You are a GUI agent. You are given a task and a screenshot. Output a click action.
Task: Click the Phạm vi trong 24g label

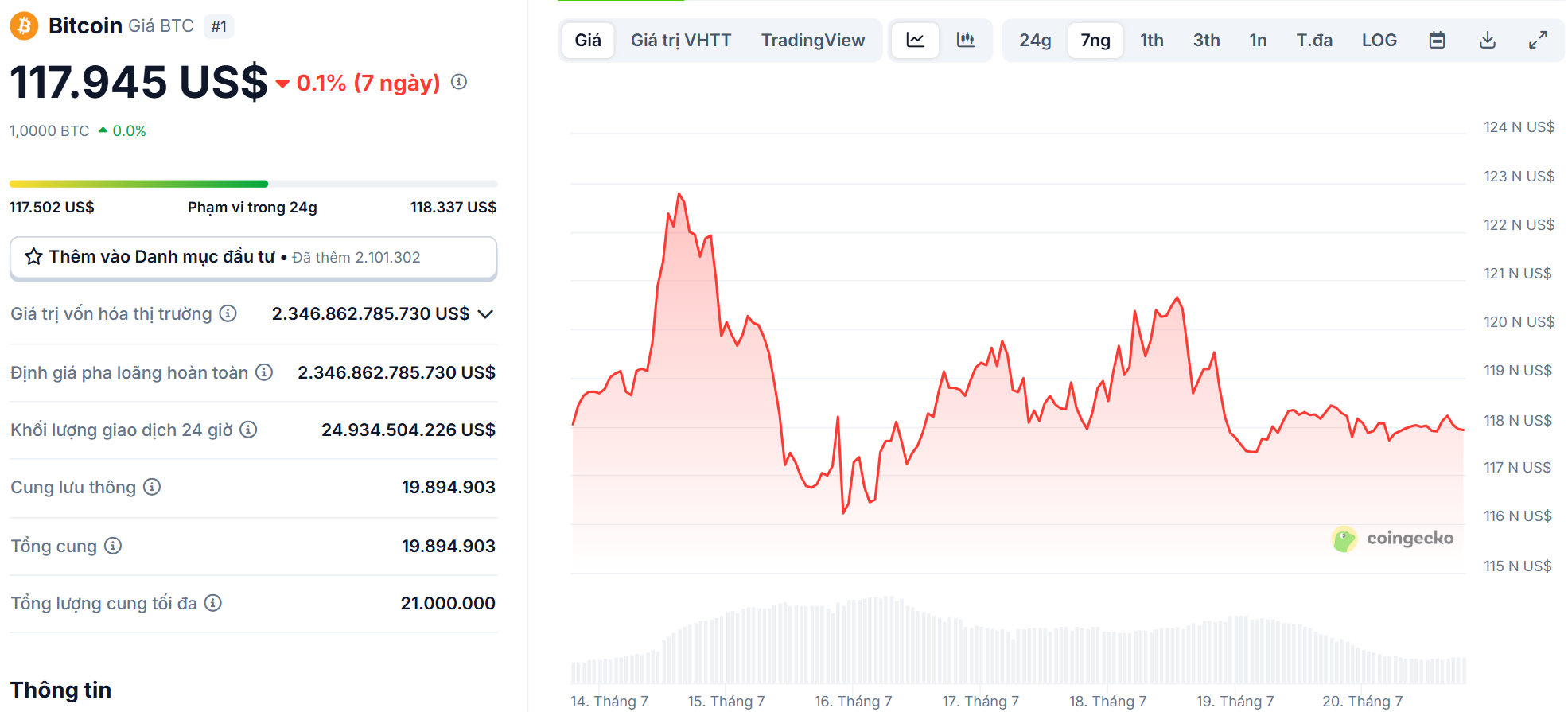pos(252,207)
